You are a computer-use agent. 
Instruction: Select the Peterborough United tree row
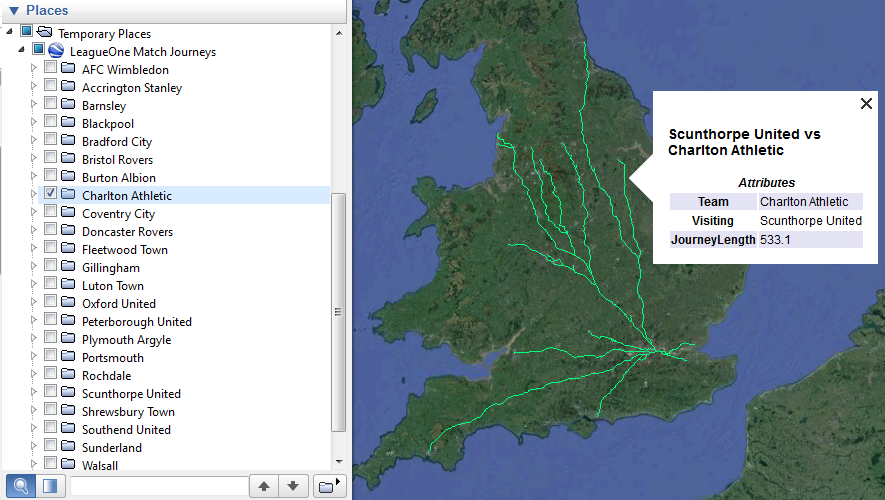pos(137,322)
